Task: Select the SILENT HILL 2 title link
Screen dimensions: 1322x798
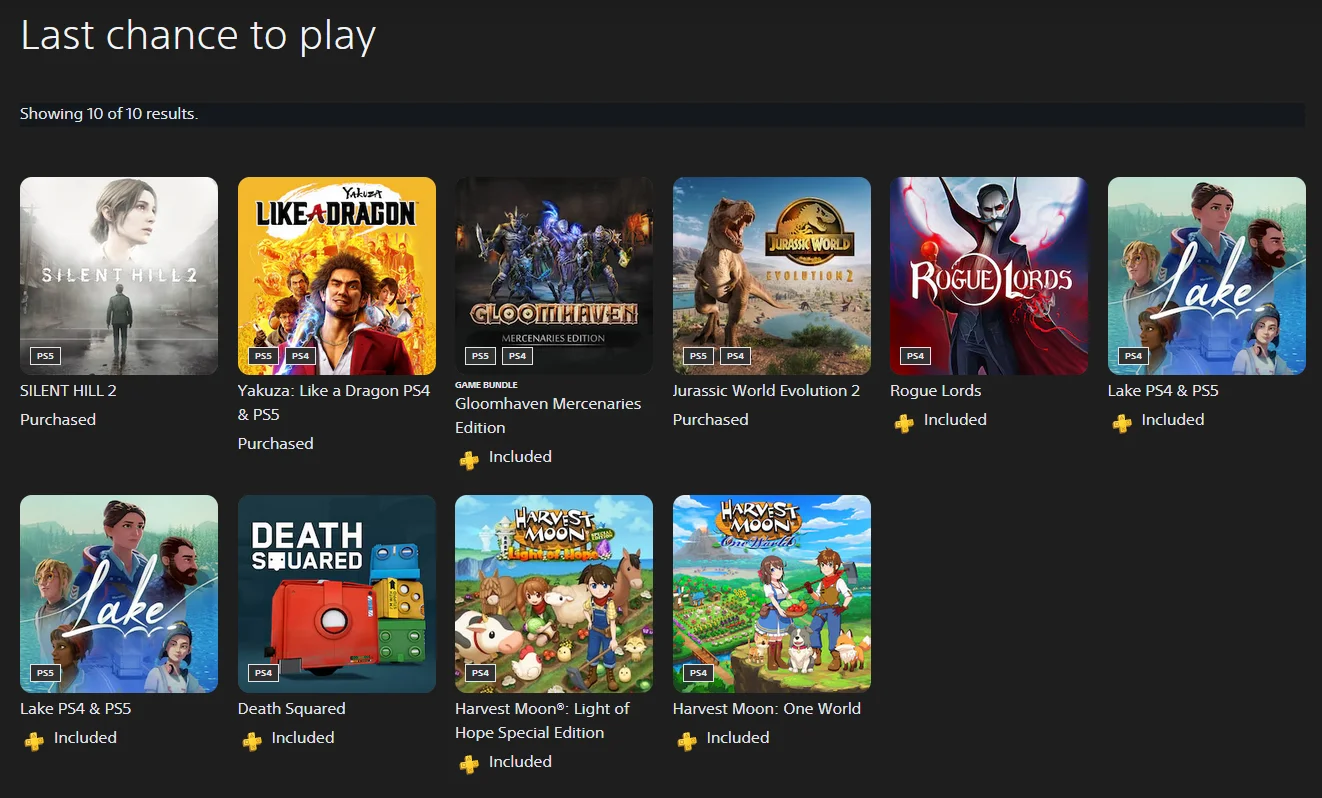Action: [68, 391]
